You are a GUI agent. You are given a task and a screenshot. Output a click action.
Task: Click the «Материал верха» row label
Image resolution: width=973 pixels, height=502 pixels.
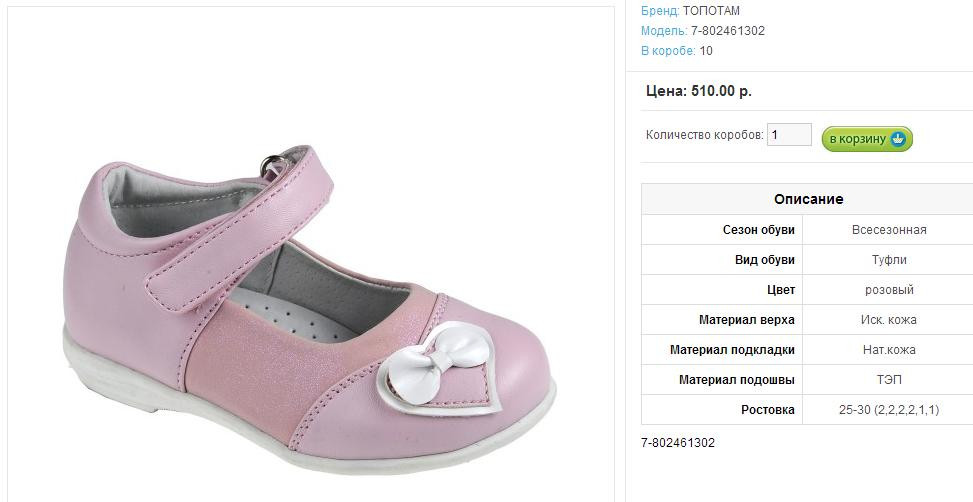746,320
